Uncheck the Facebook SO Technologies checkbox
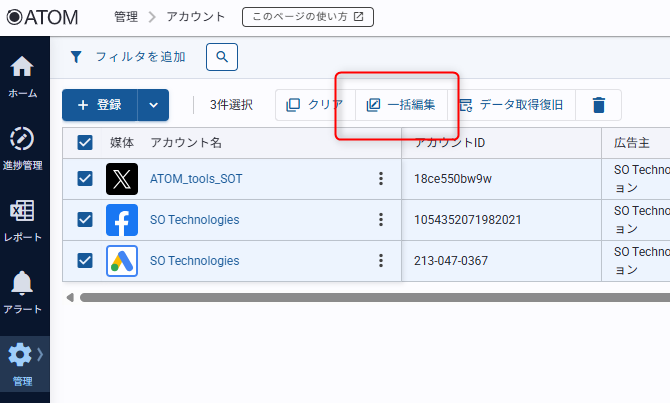 point(85,219)
